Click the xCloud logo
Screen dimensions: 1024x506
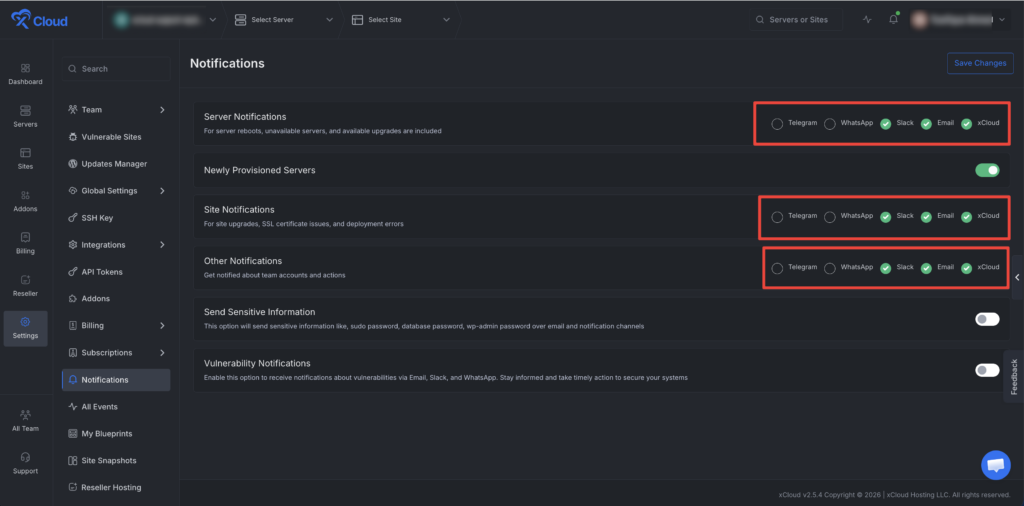(x=39, y=20)
